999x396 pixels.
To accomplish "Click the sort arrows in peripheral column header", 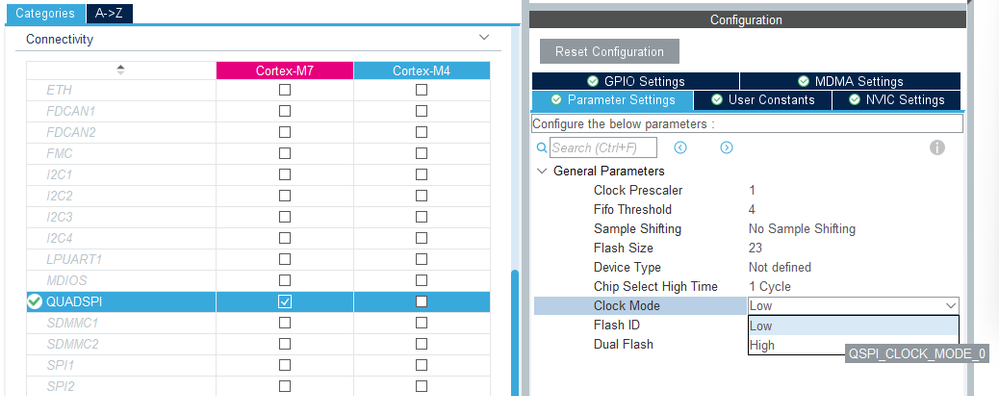I will coord(120,70).
